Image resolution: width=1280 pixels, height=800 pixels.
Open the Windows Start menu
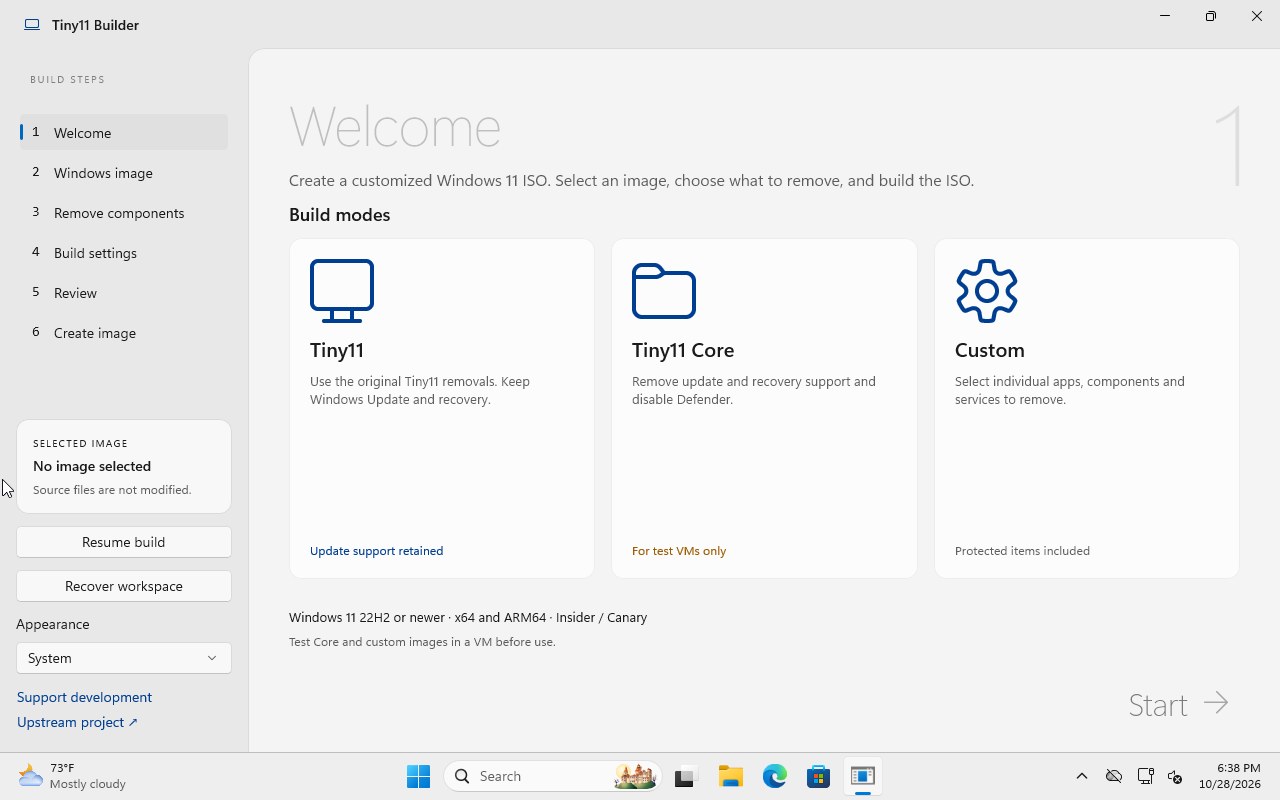pos(418,776)
